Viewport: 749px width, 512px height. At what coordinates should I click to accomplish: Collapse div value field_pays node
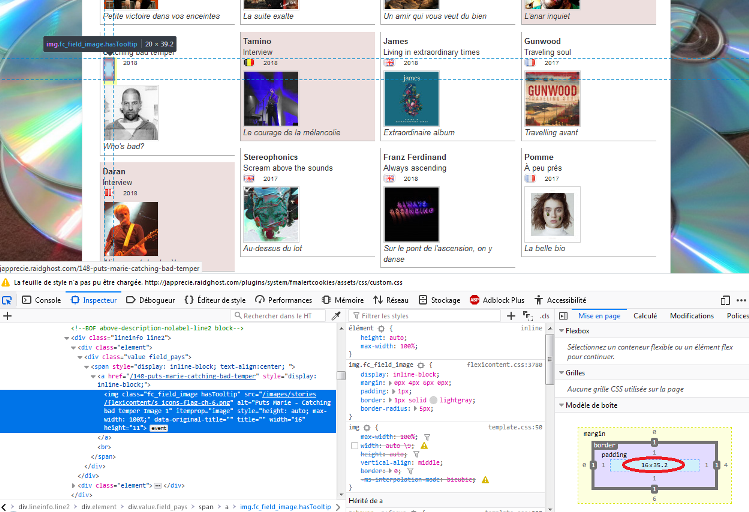80,357
